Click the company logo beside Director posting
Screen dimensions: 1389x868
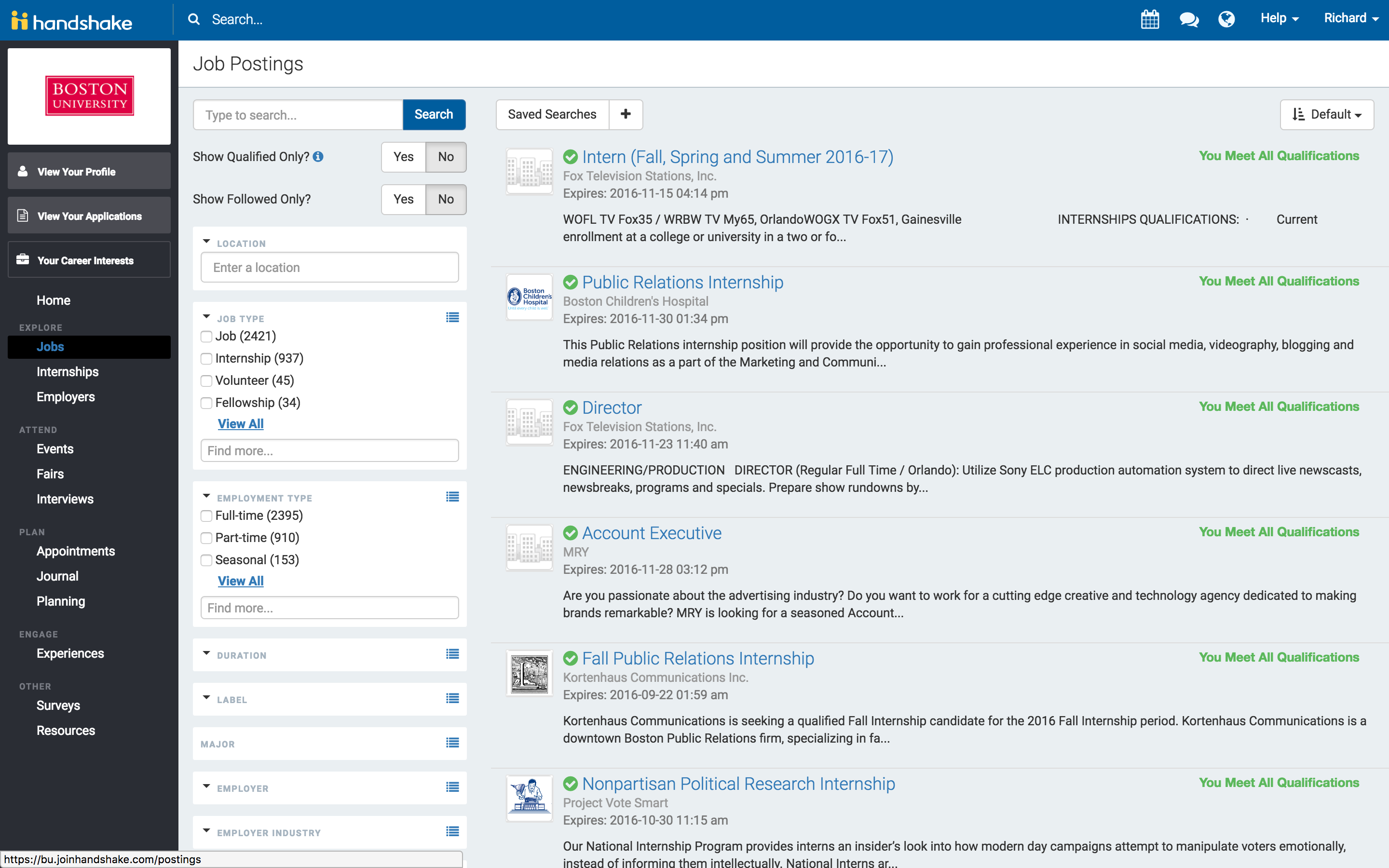(529, 422)
